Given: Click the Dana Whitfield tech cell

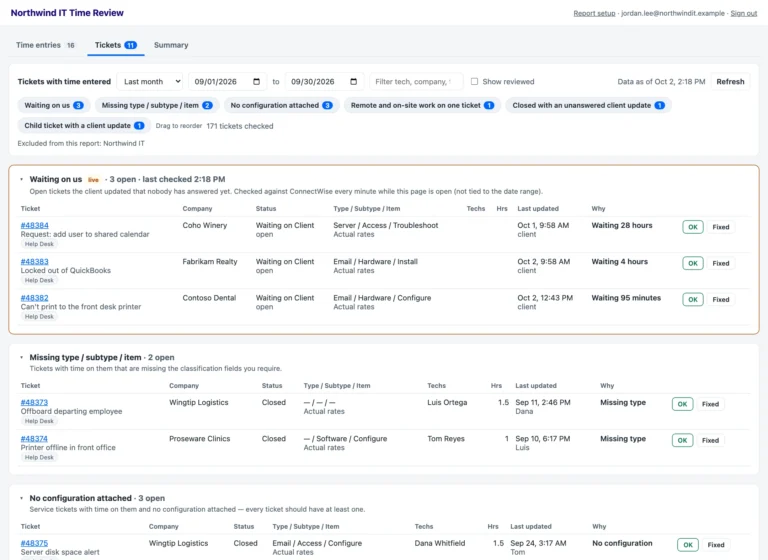Looking at the screenshot, I should pos(440,543).
